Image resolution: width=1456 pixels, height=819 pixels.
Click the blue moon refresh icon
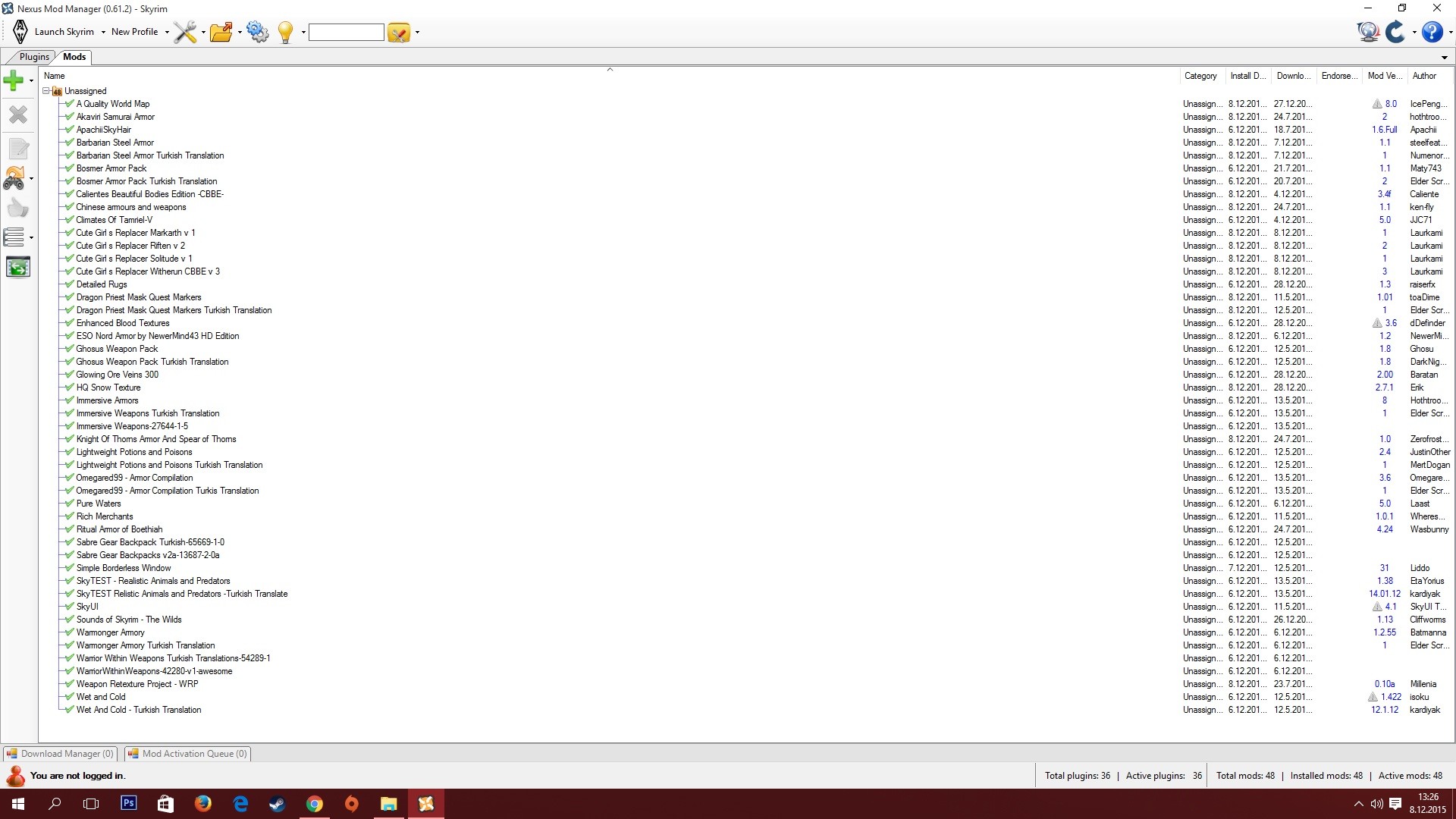pos(1396,32)
